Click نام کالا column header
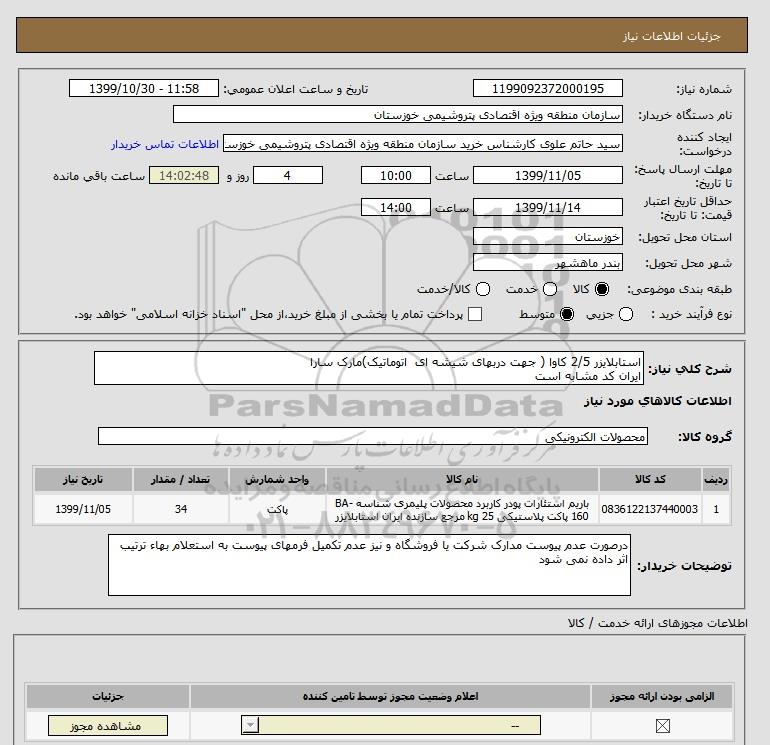Viewport: 770px width, 745px height. point(462,480)
